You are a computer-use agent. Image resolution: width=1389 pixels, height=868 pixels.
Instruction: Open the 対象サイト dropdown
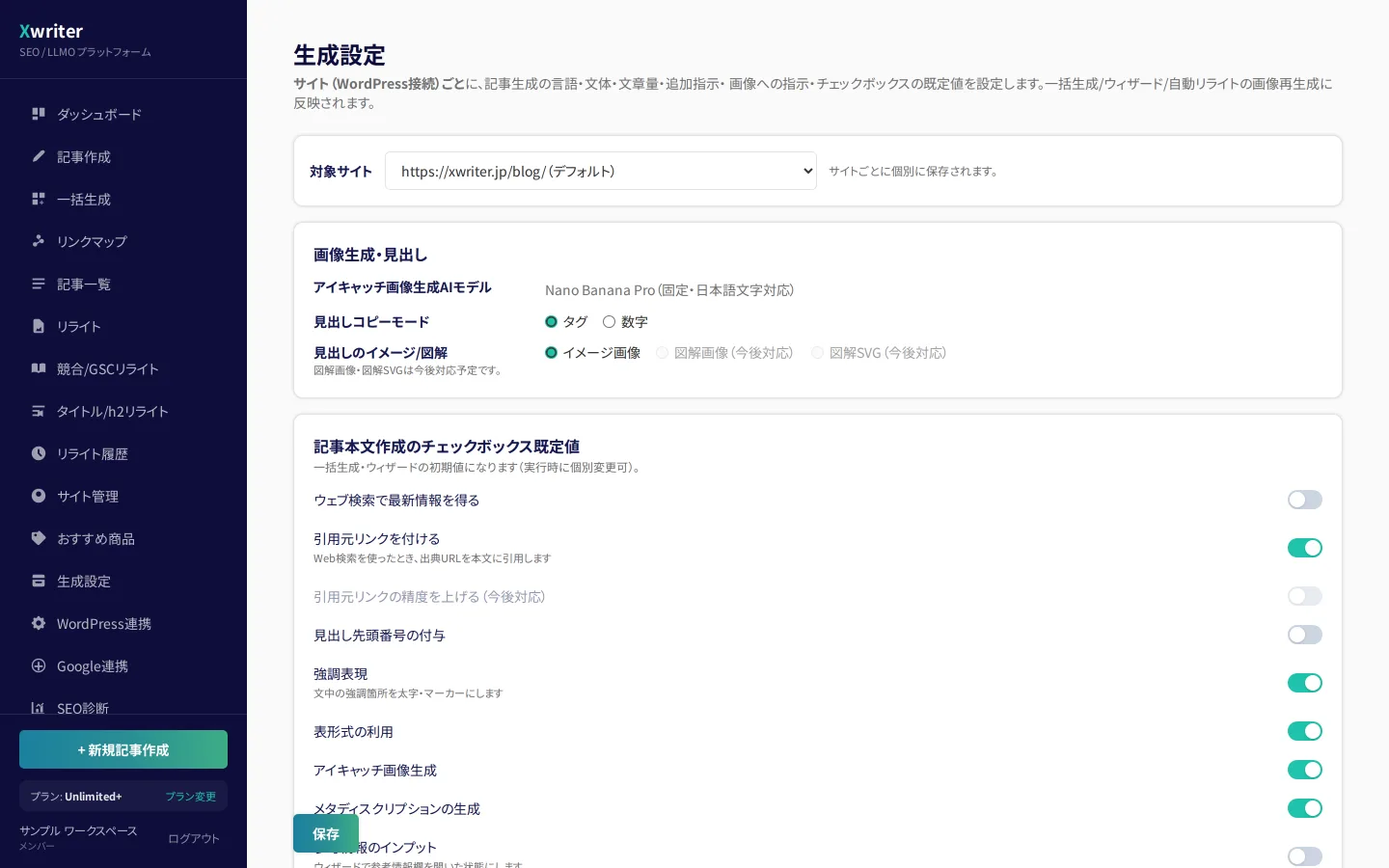pyautogui.click(x=601, y=171)
